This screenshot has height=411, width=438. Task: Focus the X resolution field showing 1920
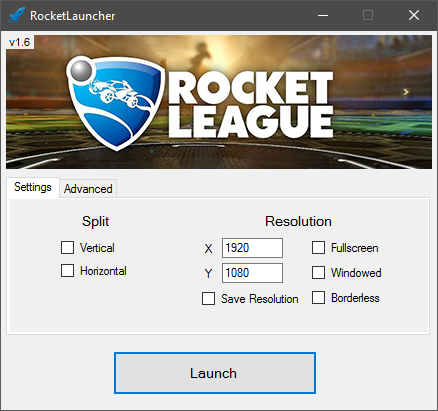click(252, 248)
